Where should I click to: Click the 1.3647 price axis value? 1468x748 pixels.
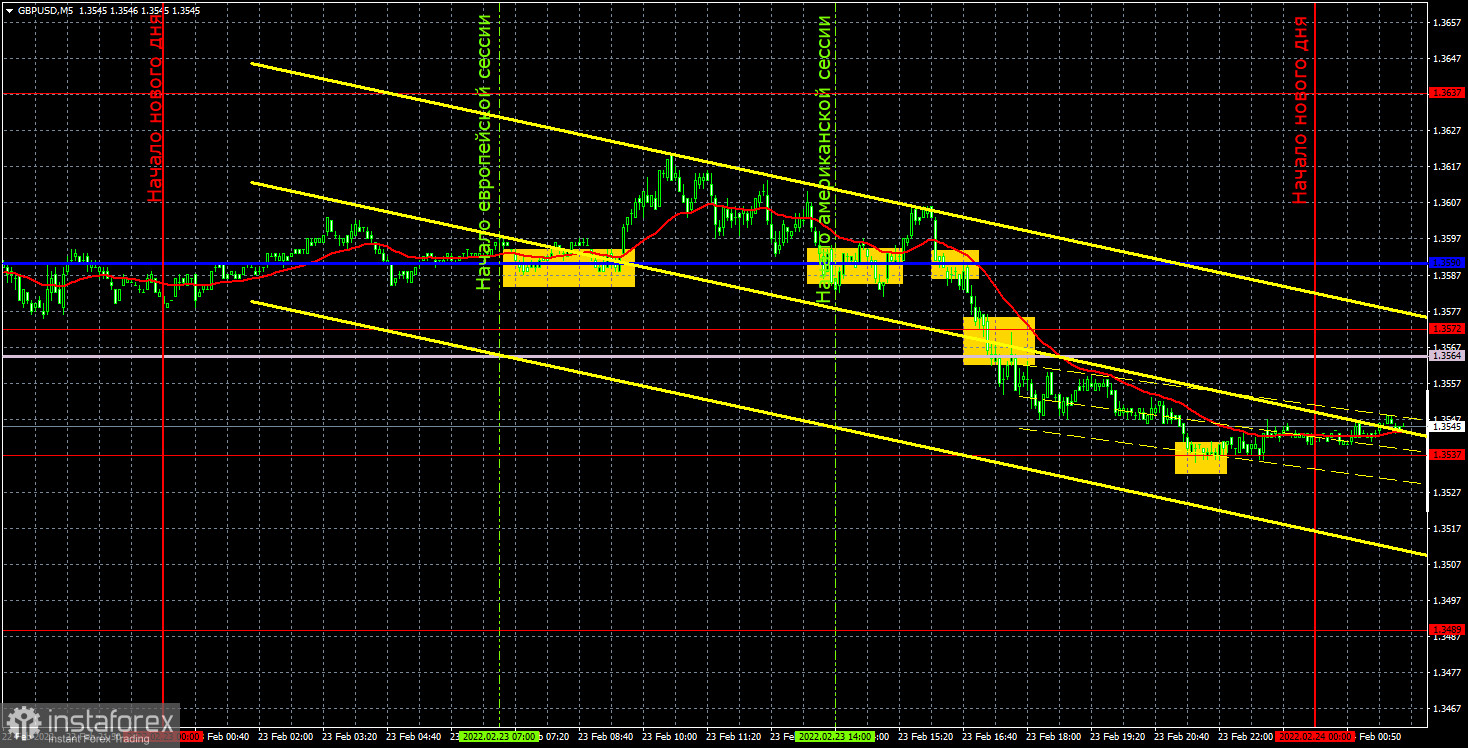(x=1447, y=58)
